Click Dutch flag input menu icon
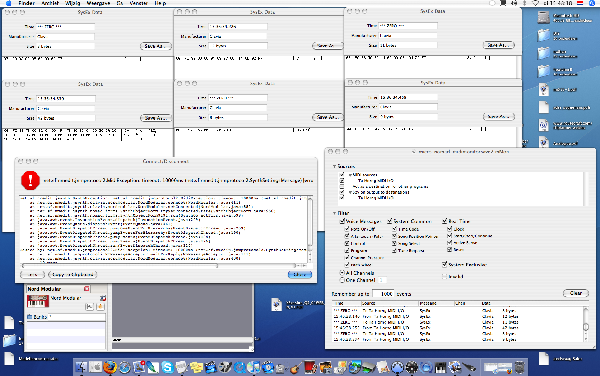 pyautogui.click(x=580, y=3)
